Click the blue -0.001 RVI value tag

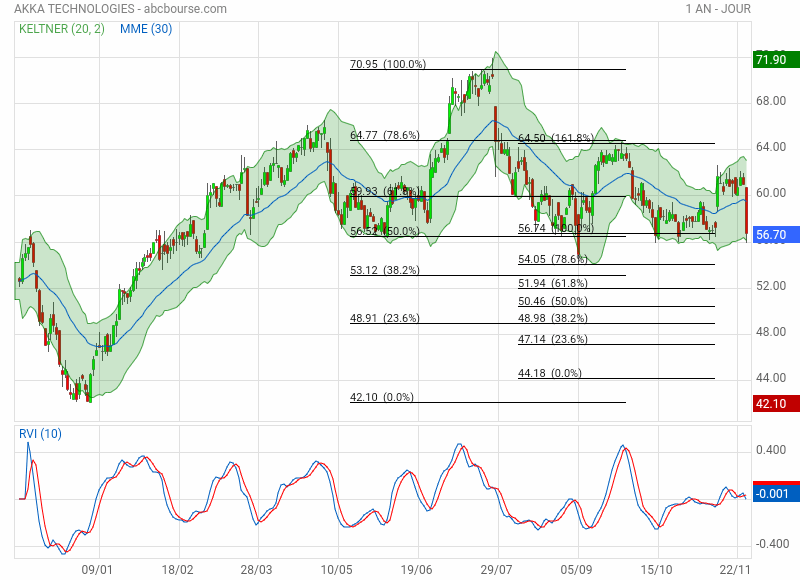pyautogui.click(x=776, y=493)
